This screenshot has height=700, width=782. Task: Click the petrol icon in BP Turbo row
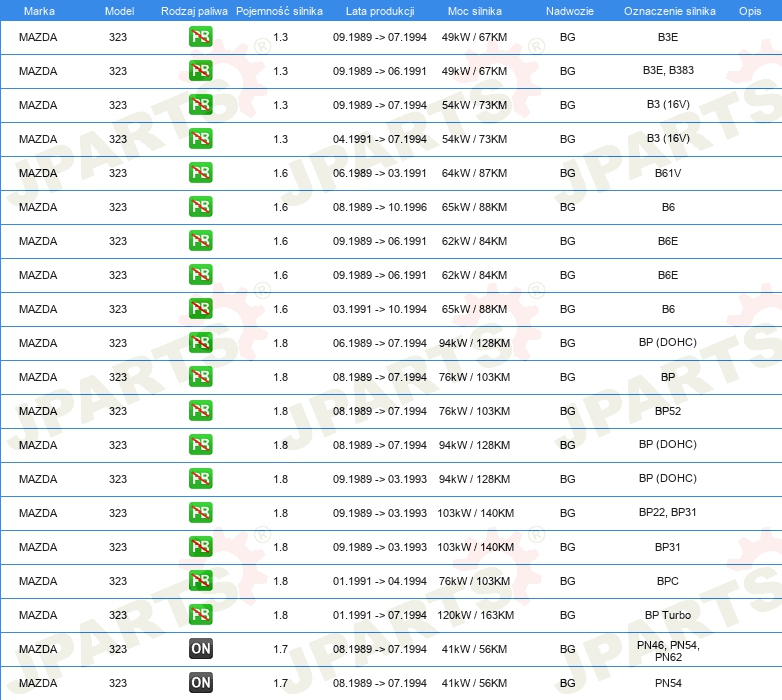click(200, 615)
